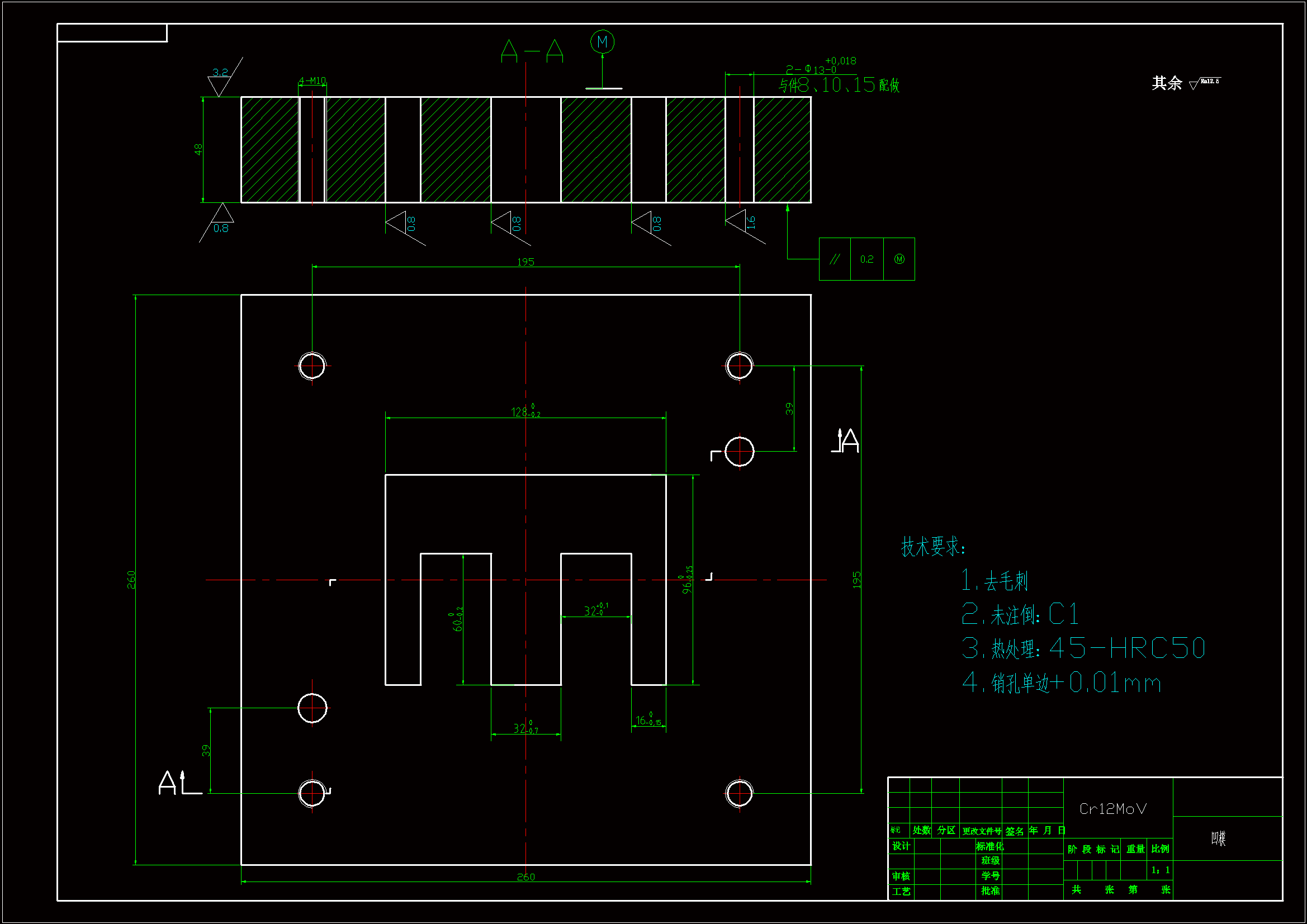Click the Cr12MoV material text
The height and width of the screenshot is (924, 1307).
(1112, 808)
